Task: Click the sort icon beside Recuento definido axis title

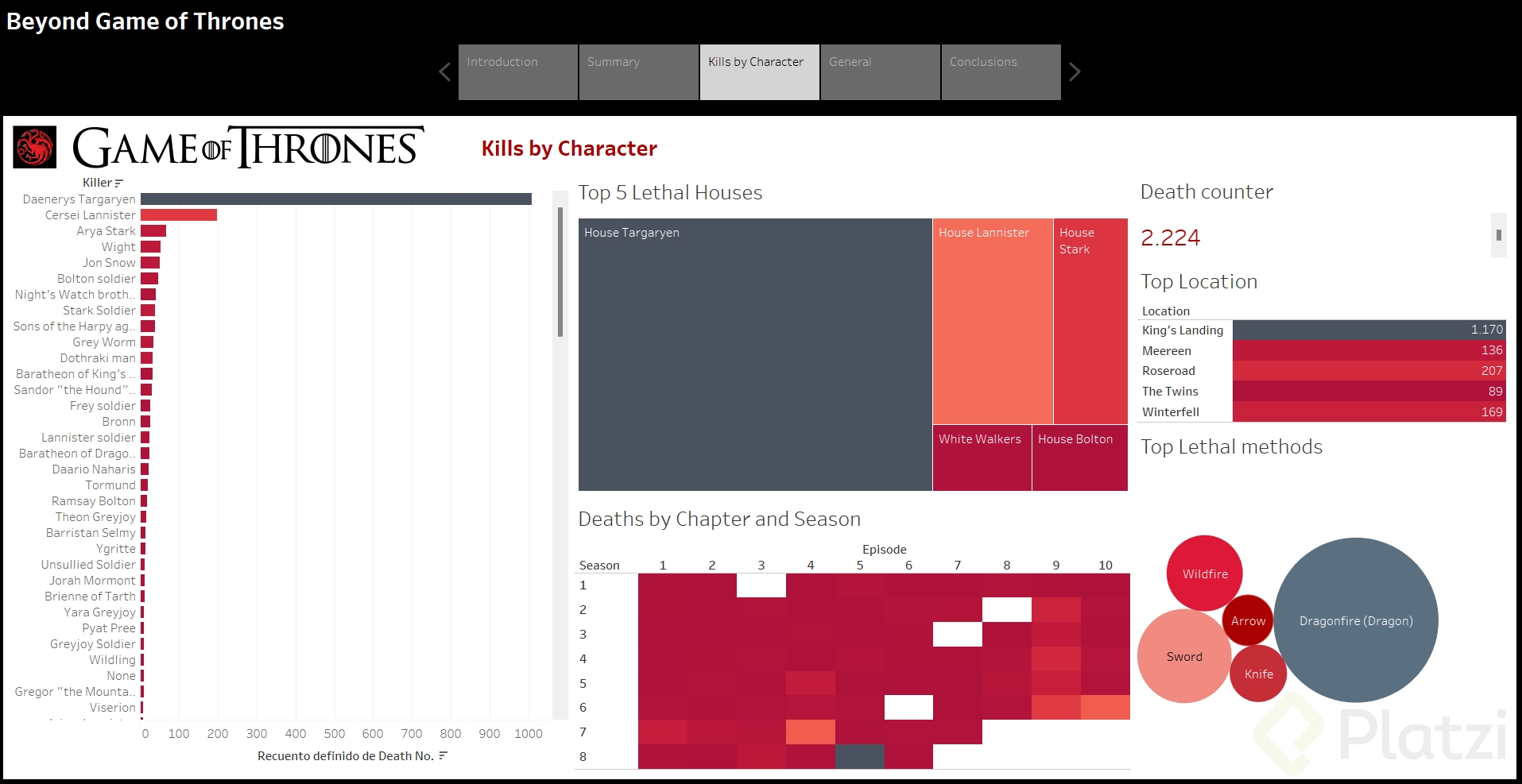Action: (x=443, y=755)
